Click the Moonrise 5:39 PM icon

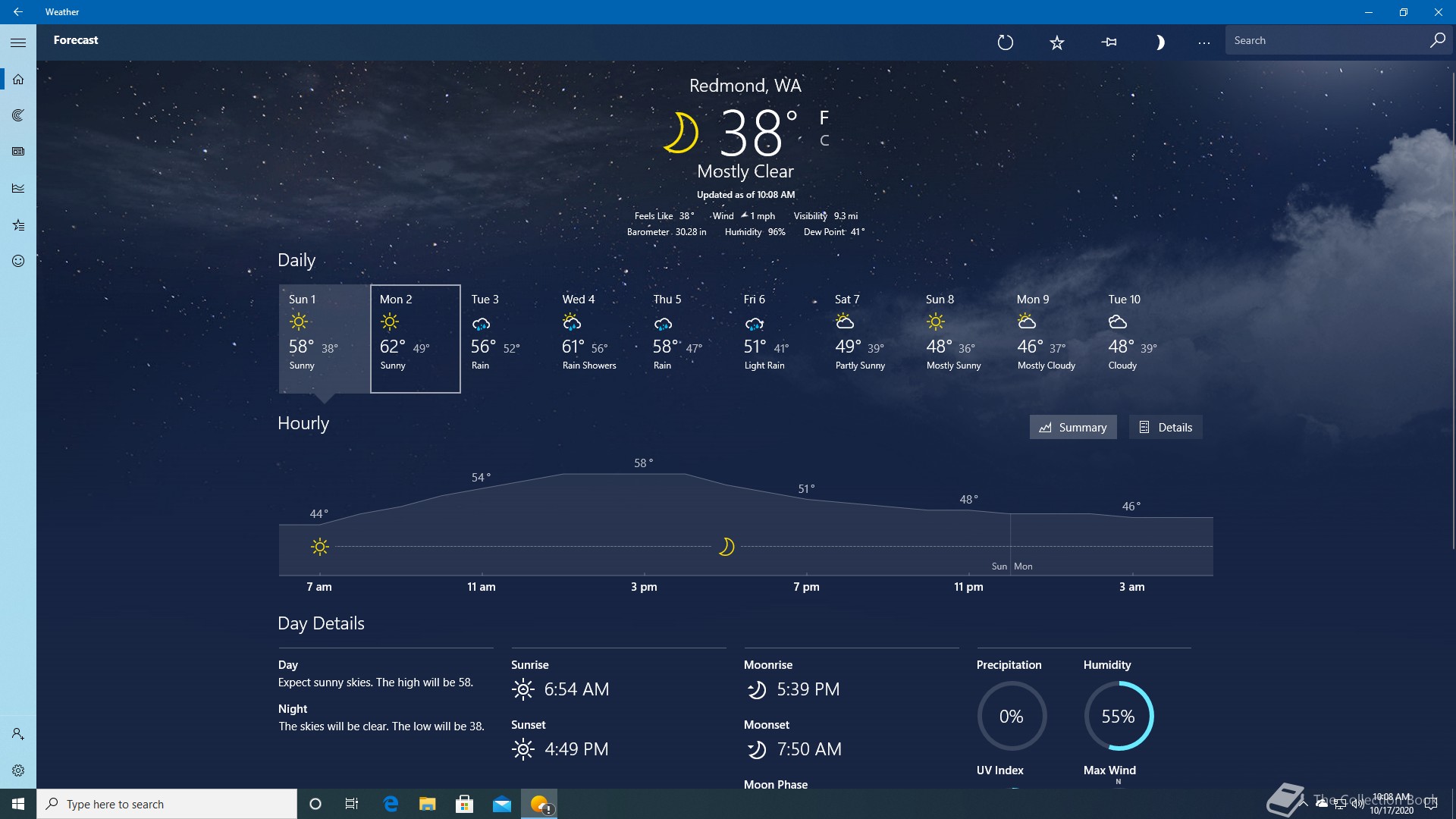pyautogui.click(x=756, y=689)
